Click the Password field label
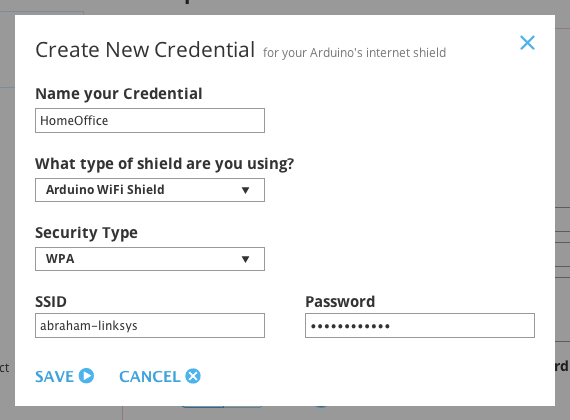 pyautogui.click(x=340, y=302)
